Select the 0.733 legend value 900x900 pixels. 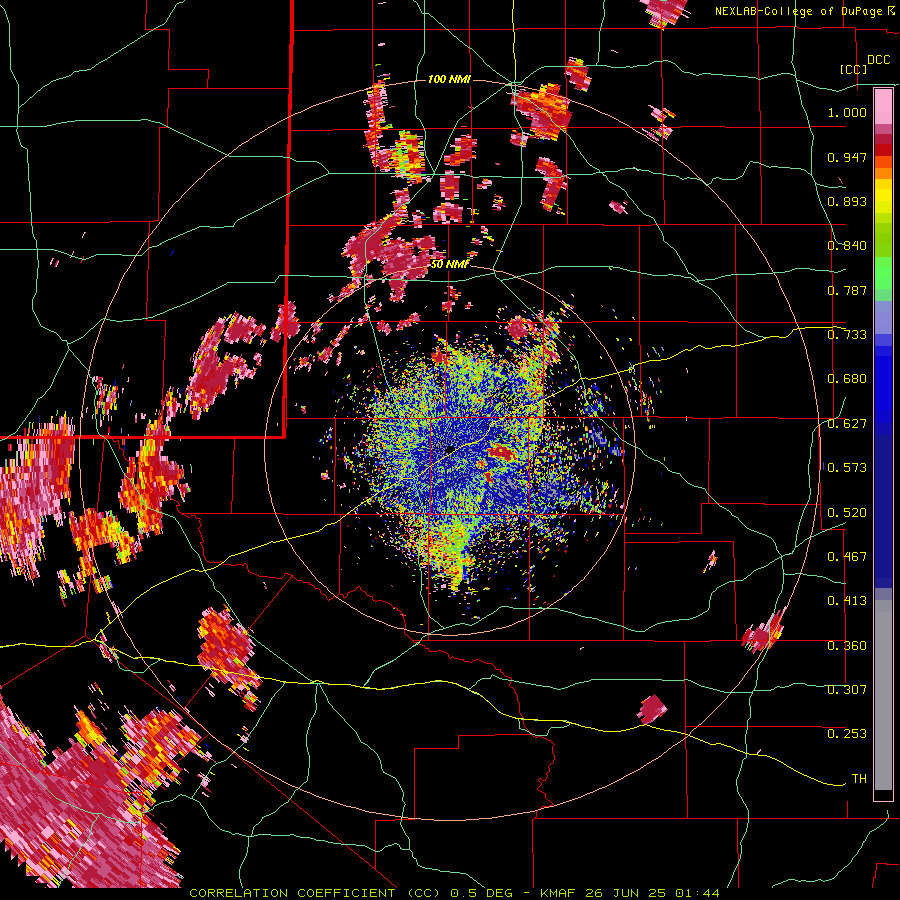click(x=847, y=335)
